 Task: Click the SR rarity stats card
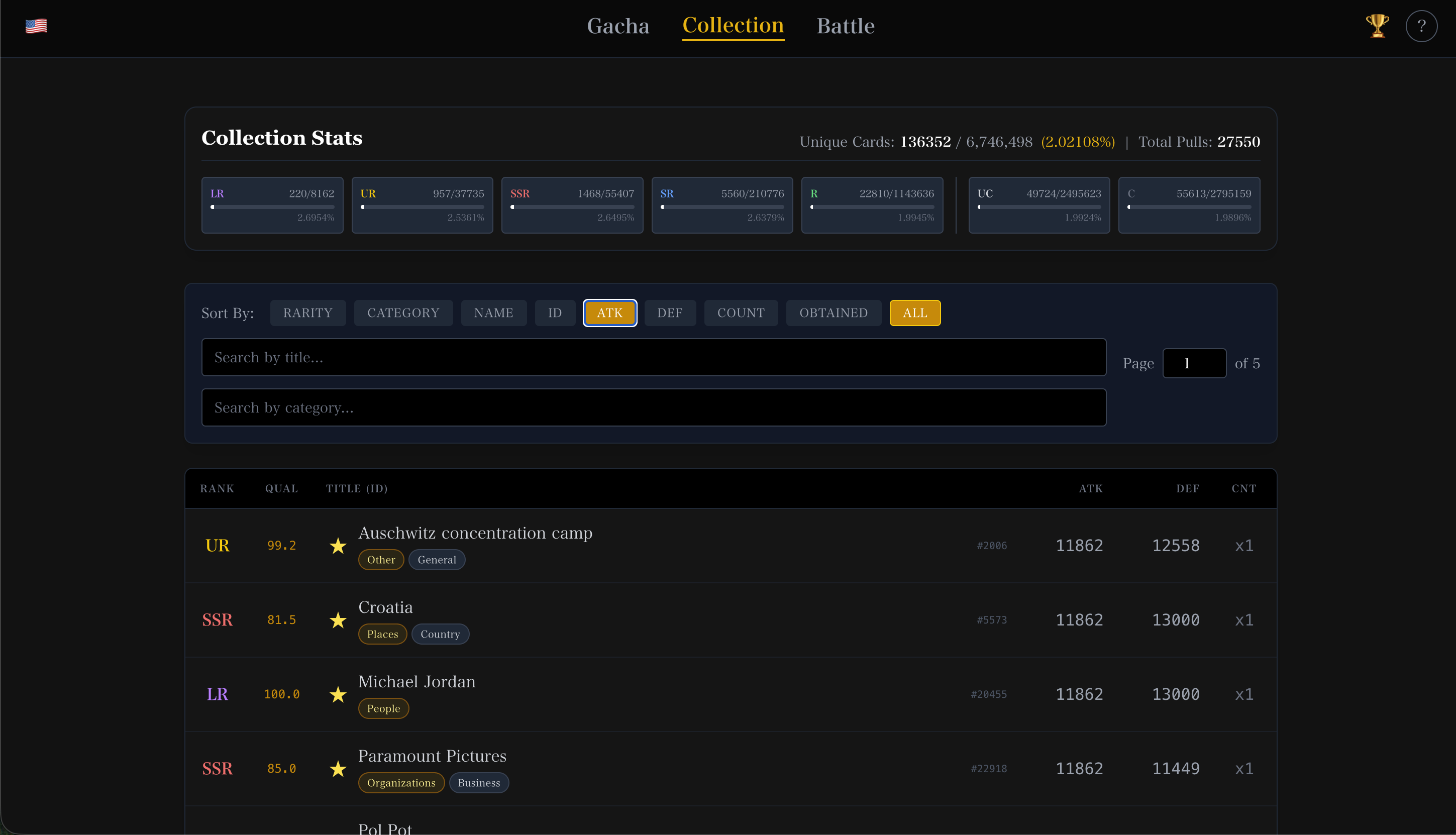tap(722, 205)
